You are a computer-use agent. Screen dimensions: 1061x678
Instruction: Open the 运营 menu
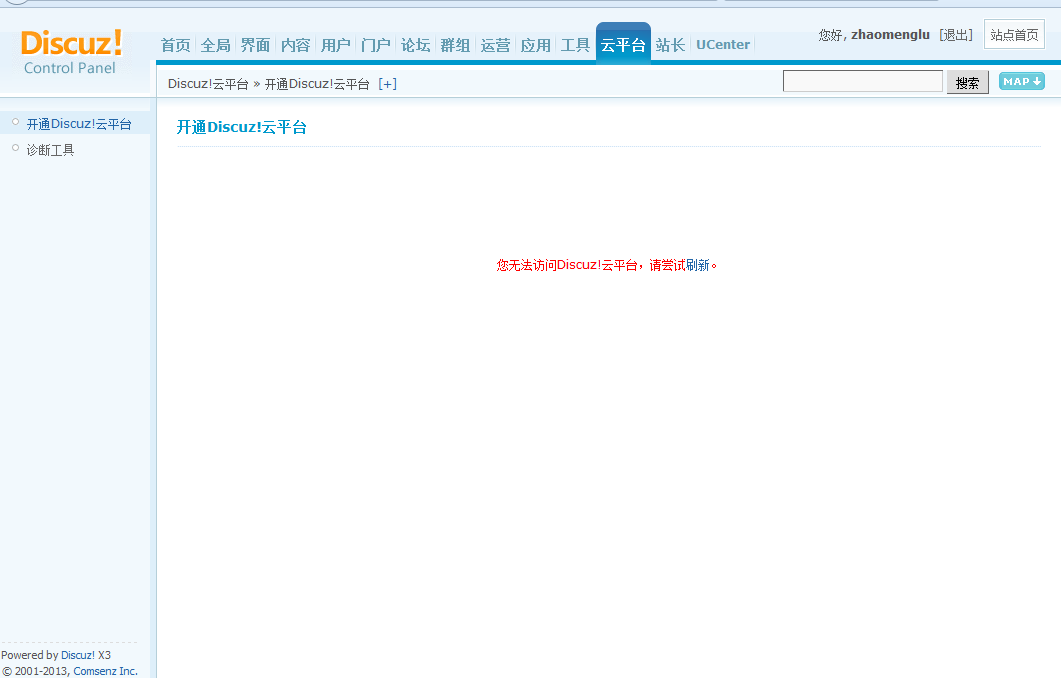tap(495, 45)
